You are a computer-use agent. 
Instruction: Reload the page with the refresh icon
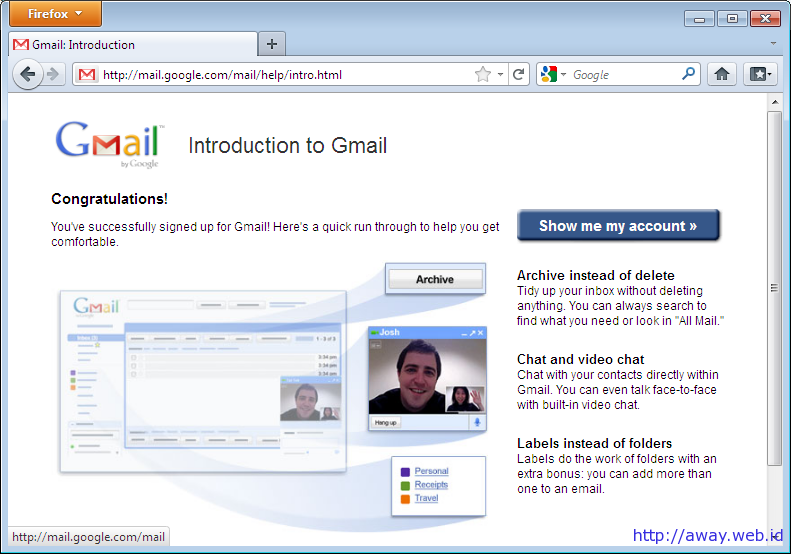(x=518, y=75)
